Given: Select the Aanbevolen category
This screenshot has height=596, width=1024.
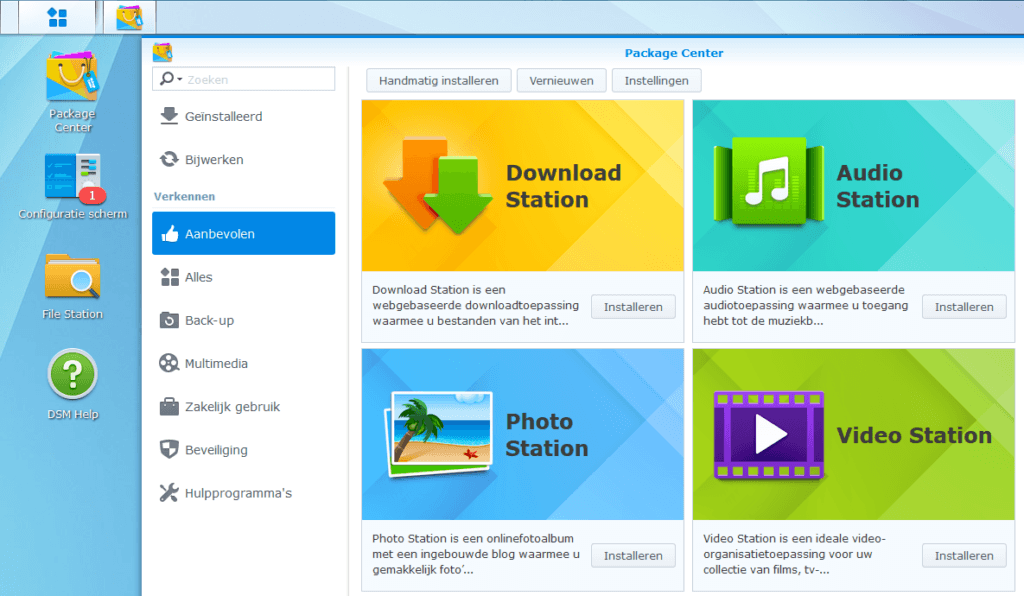Looking at the screenshot, I should coord(244,233).
